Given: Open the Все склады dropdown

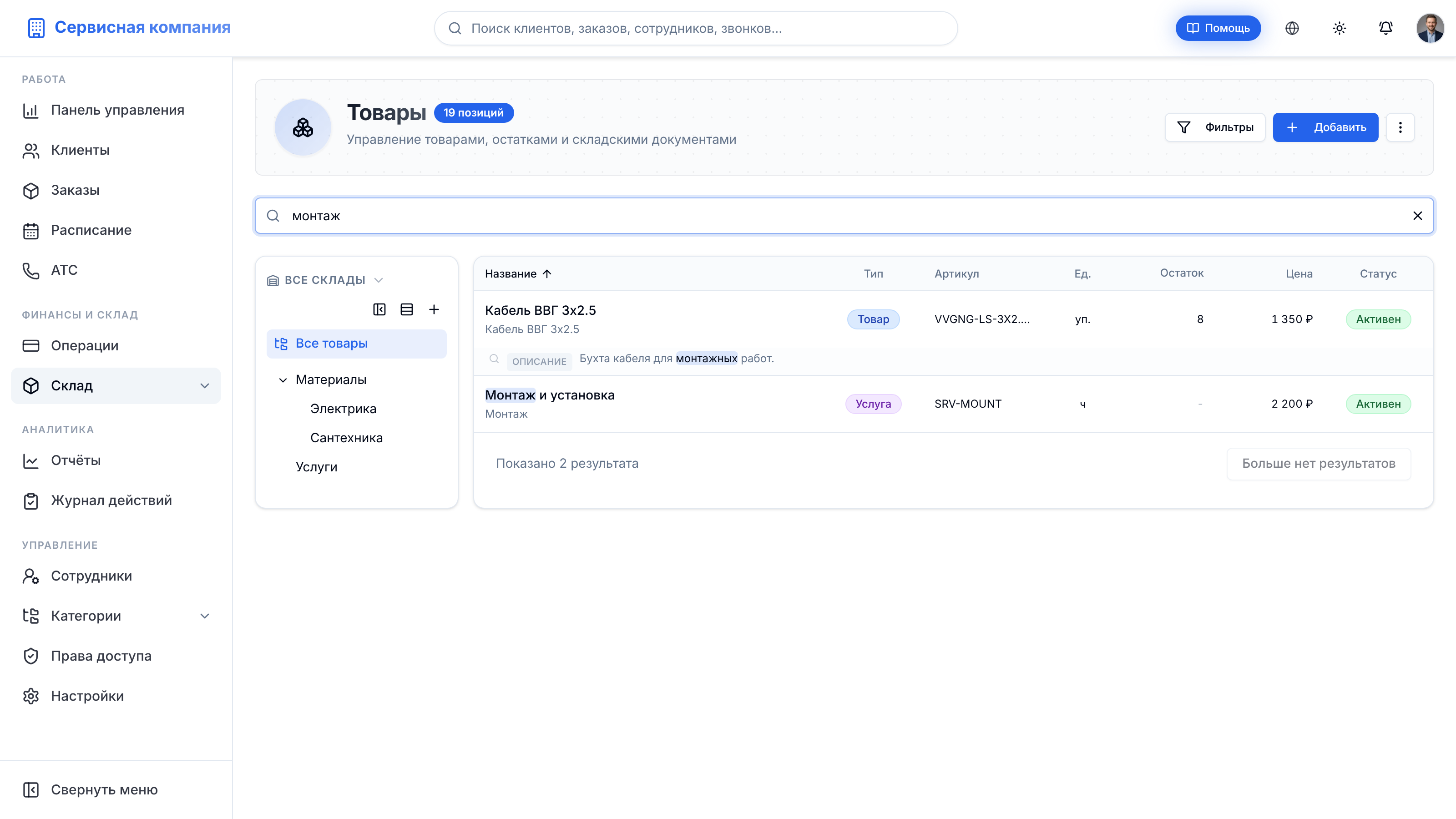Looking at the screenshot, I should 325,280.
